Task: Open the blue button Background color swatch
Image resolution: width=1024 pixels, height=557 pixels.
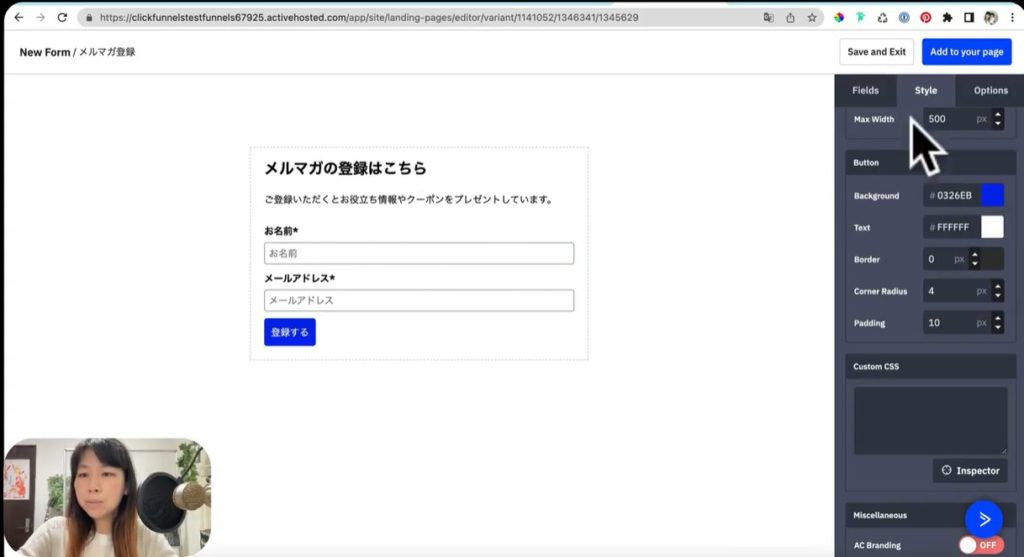Action: pyautogui.click(x=992, y=195)
